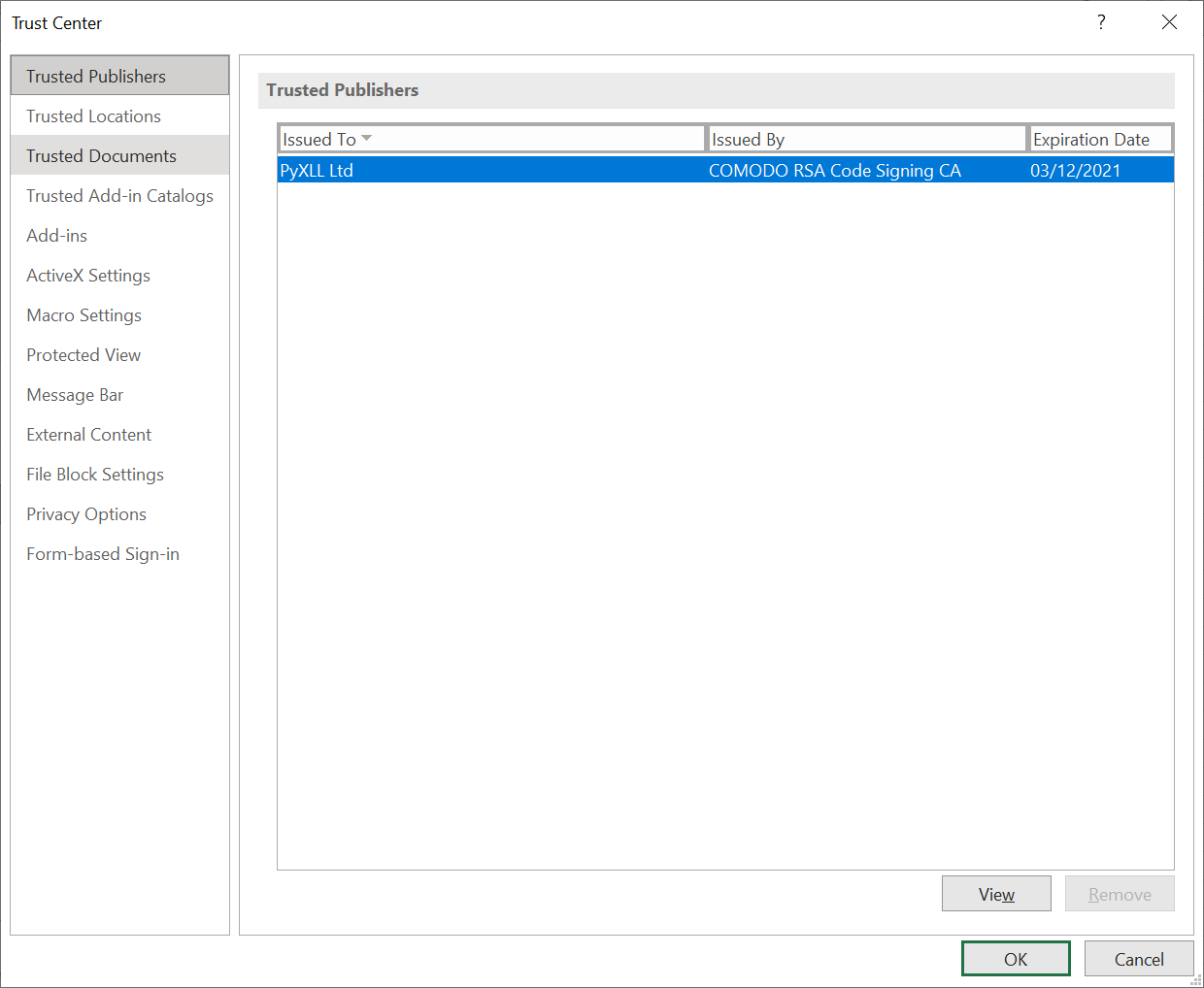Switch to Protected View settings
Screen dimensions: 1204x988
[x=119, y=354]
